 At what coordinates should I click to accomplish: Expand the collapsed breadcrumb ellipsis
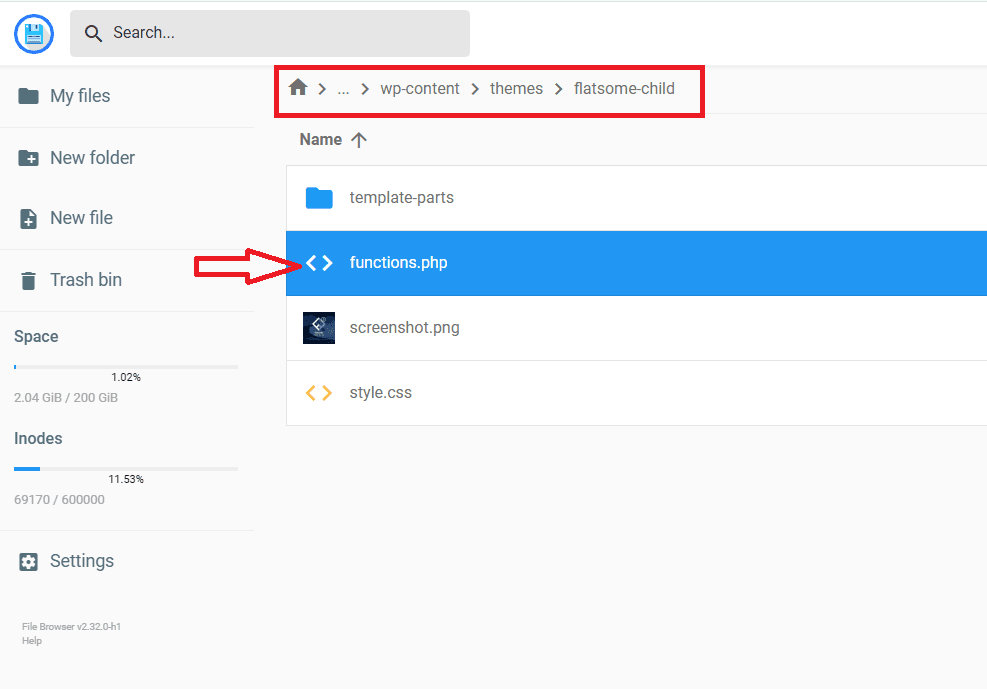click(343, 88)
